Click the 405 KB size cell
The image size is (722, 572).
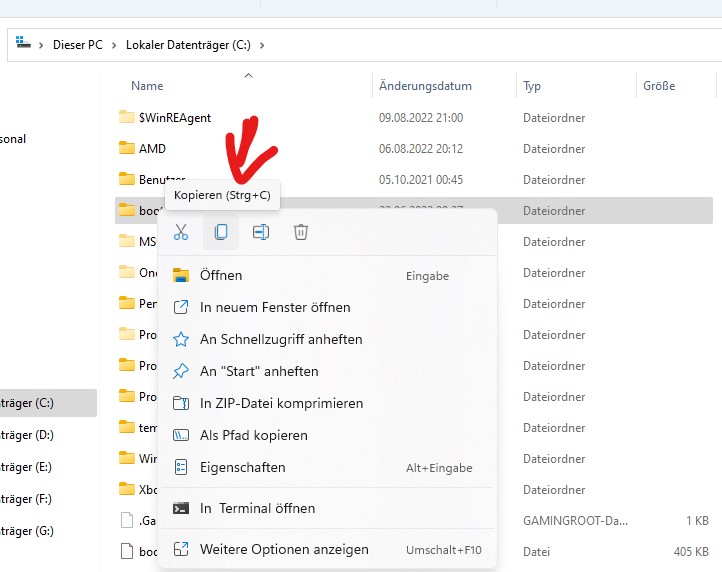[x=691, y=552]
